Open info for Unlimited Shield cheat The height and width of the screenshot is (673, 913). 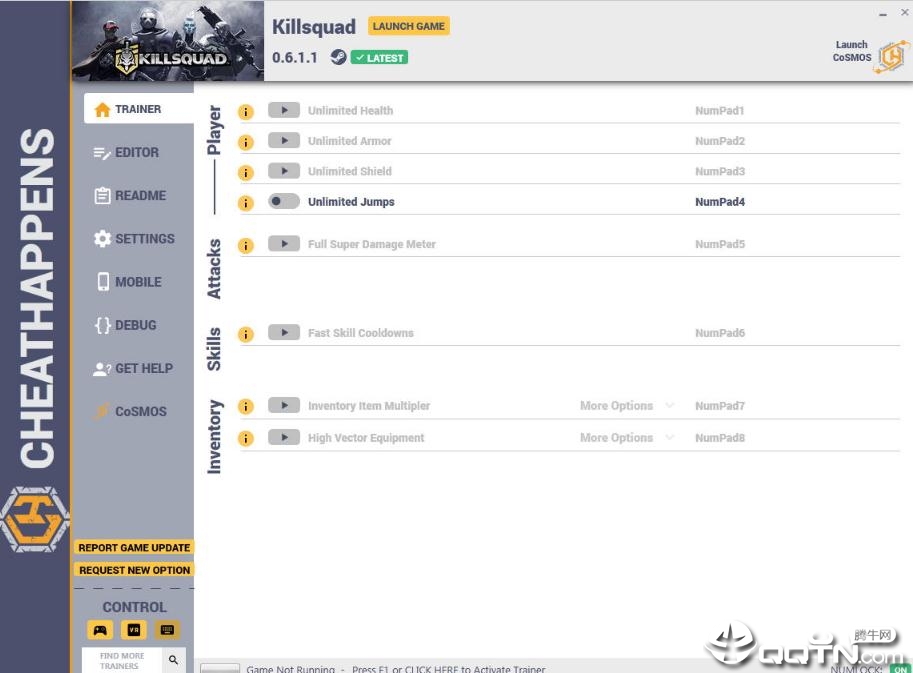tap(246, 173)
